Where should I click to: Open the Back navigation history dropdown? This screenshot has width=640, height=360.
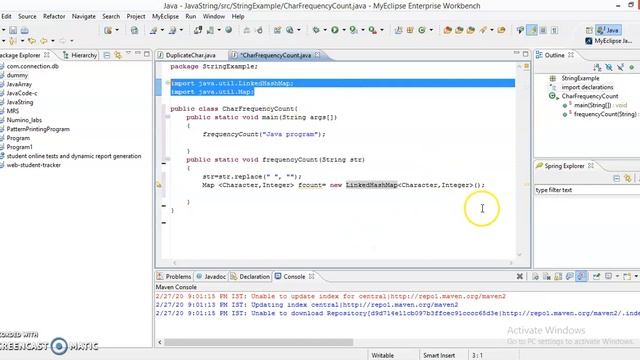pyautogui.click(x=53, y=41)
